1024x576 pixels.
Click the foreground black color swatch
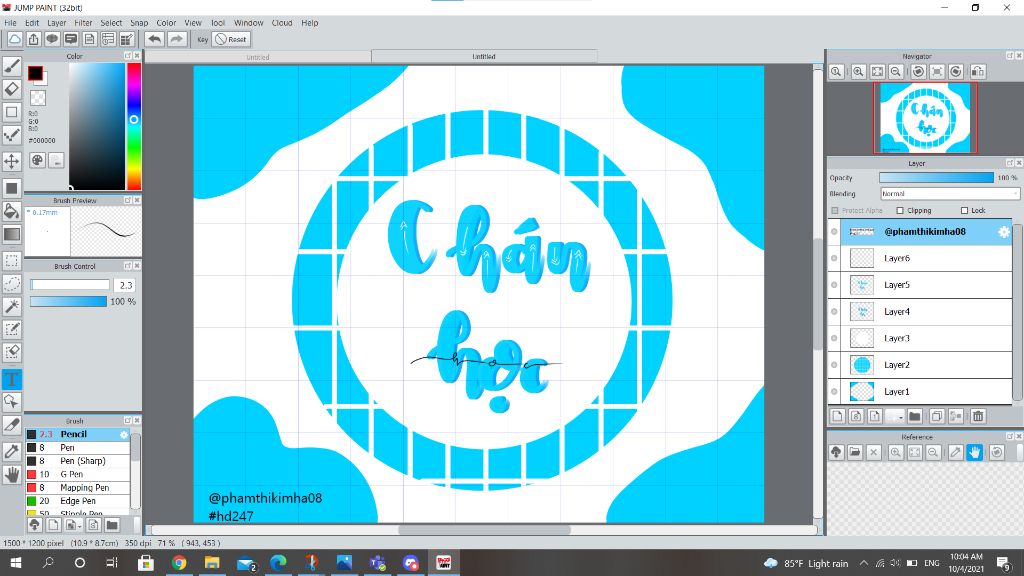click(x=35, y=73)
